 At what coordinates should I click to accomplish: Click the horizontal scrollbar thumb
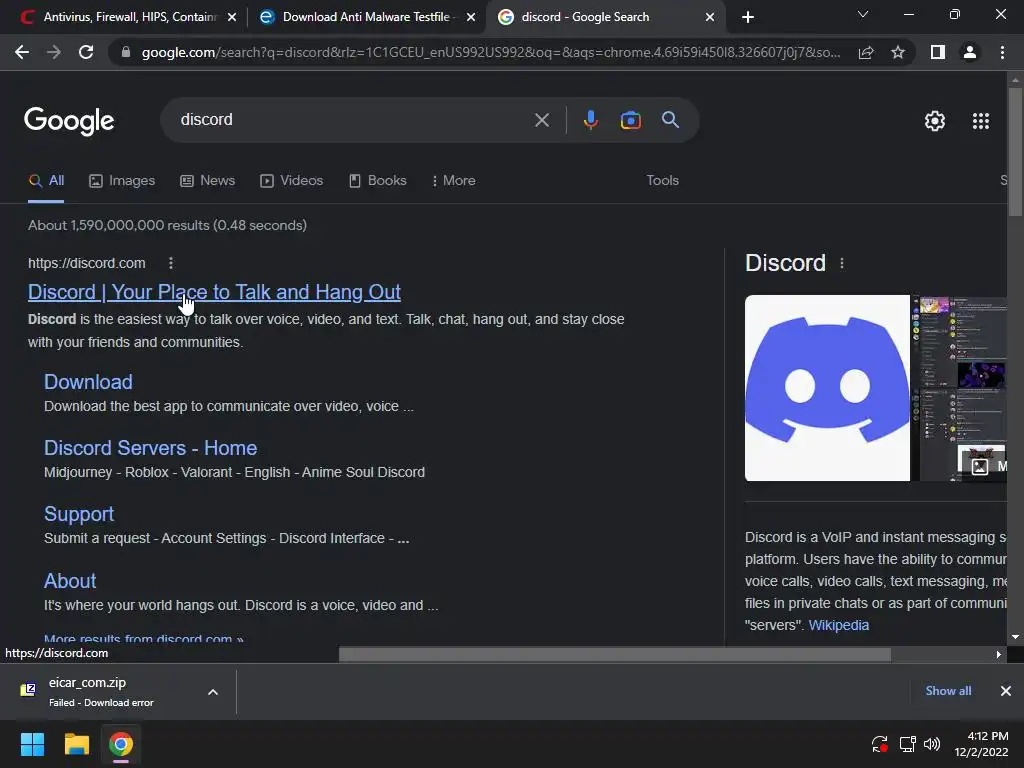pyautogui.click(x=615, y=654)
